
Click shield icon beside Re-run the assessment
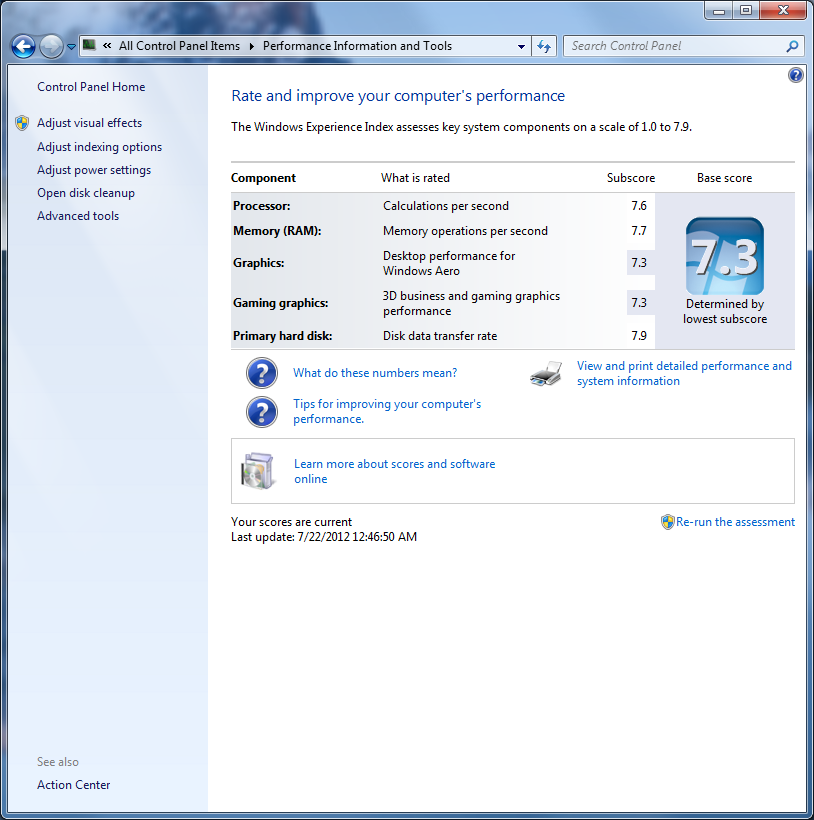tap(668, 522)
